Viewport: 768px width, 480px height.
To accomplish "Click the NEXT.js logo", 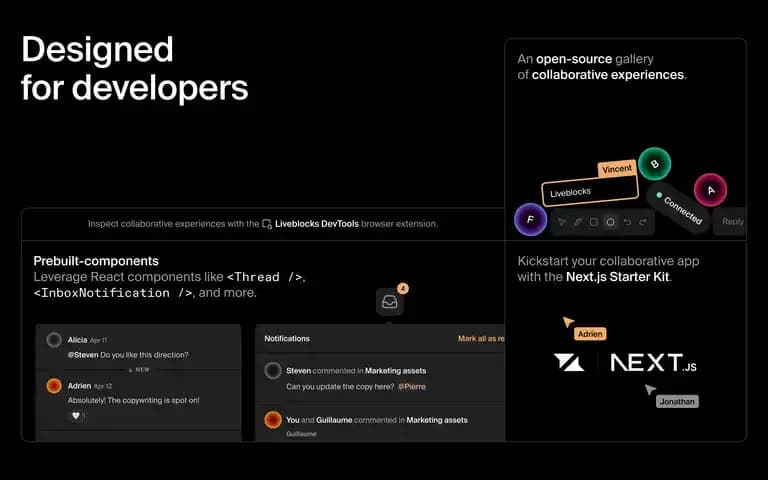I will pyautogui.click(x=653, y=363).
